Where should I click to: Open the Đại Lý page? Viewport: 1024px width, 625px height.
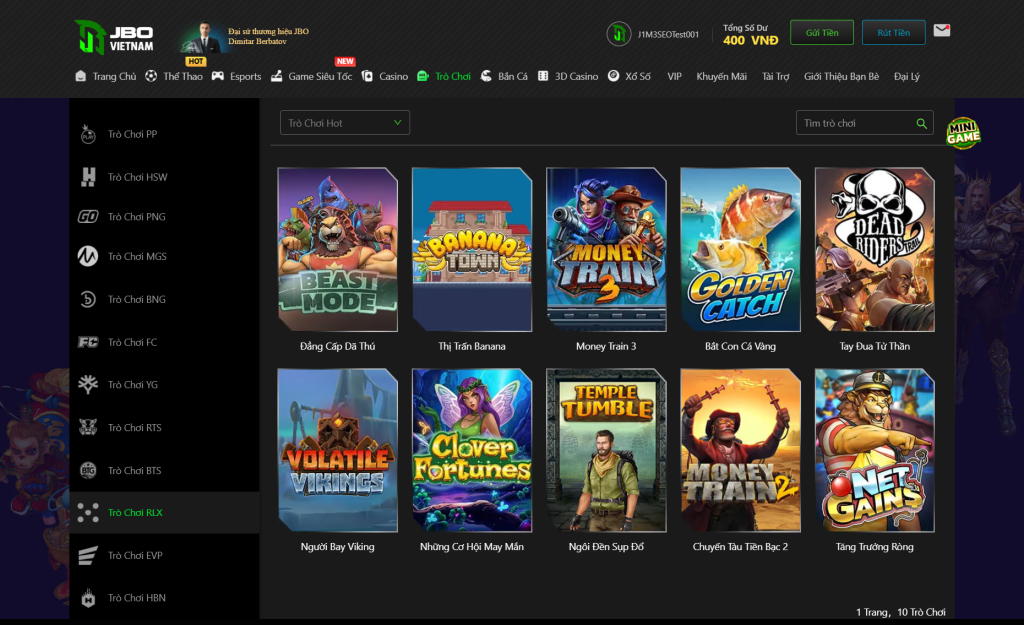pyautogui.click(x=907, y=76)
